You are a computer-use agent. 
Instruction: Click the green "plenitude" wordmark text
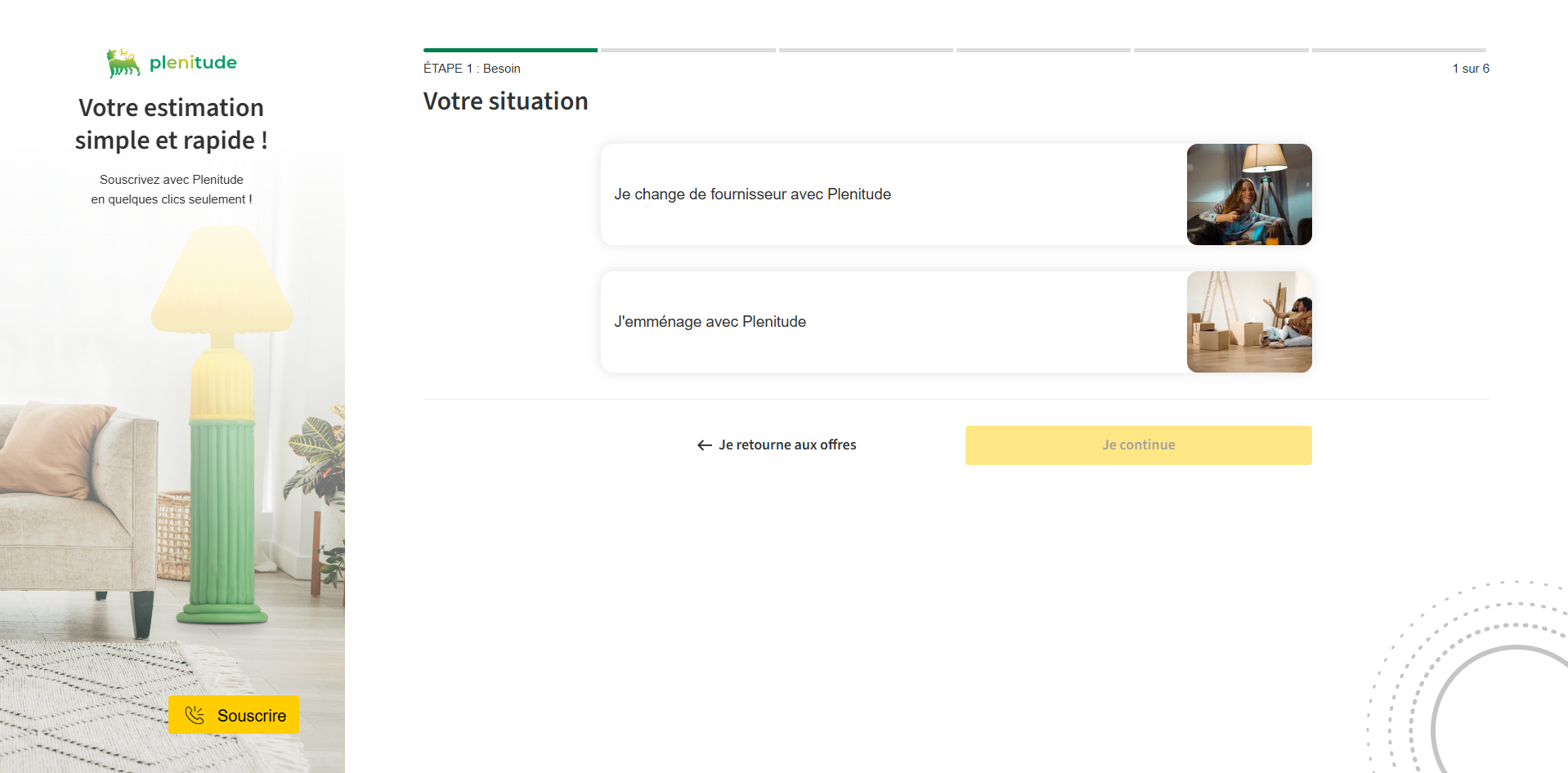point(193,63)
